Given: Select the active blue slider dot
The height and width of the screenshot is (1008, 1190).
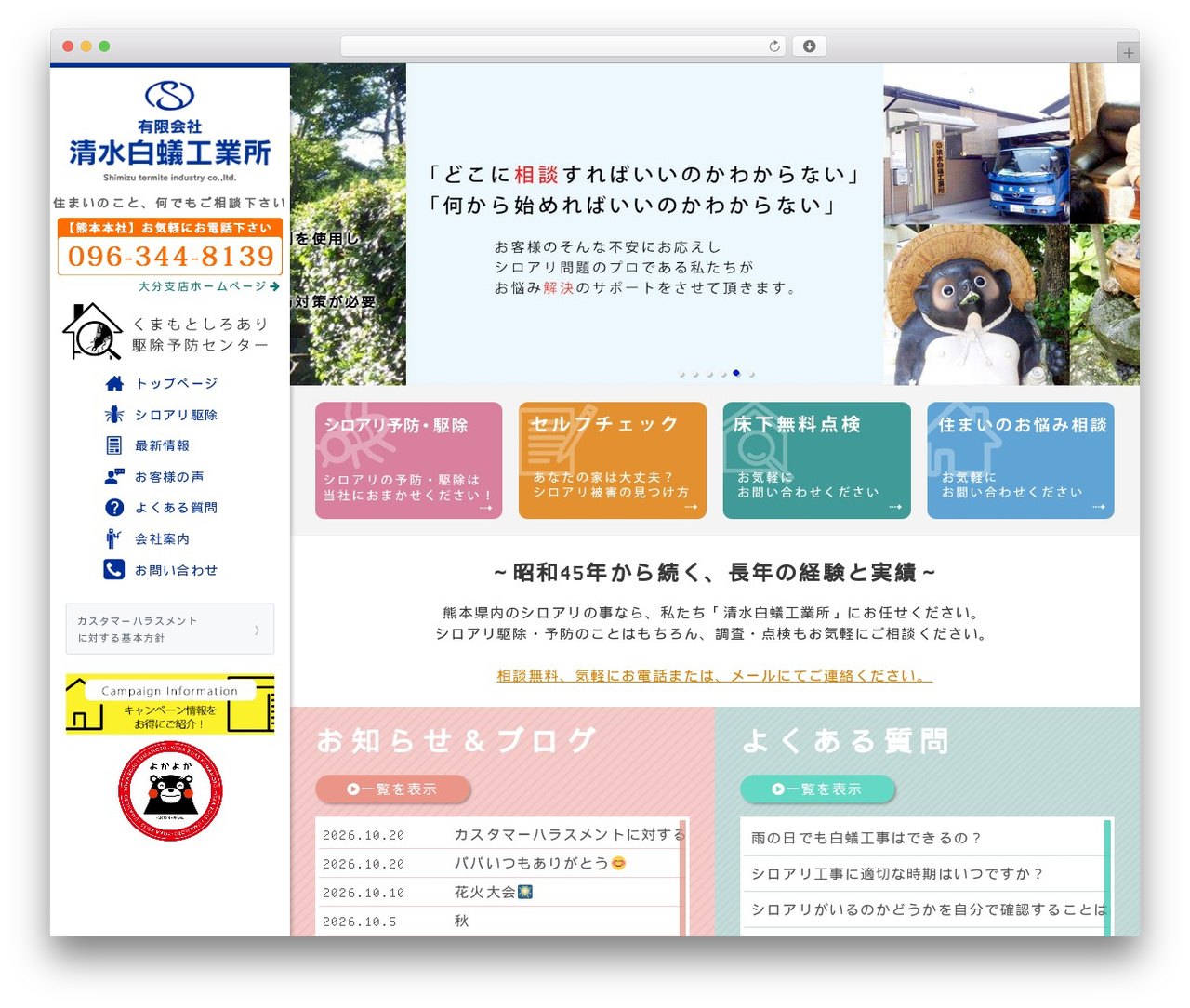Looking at the screenshot, I should (x=736, y=373).
